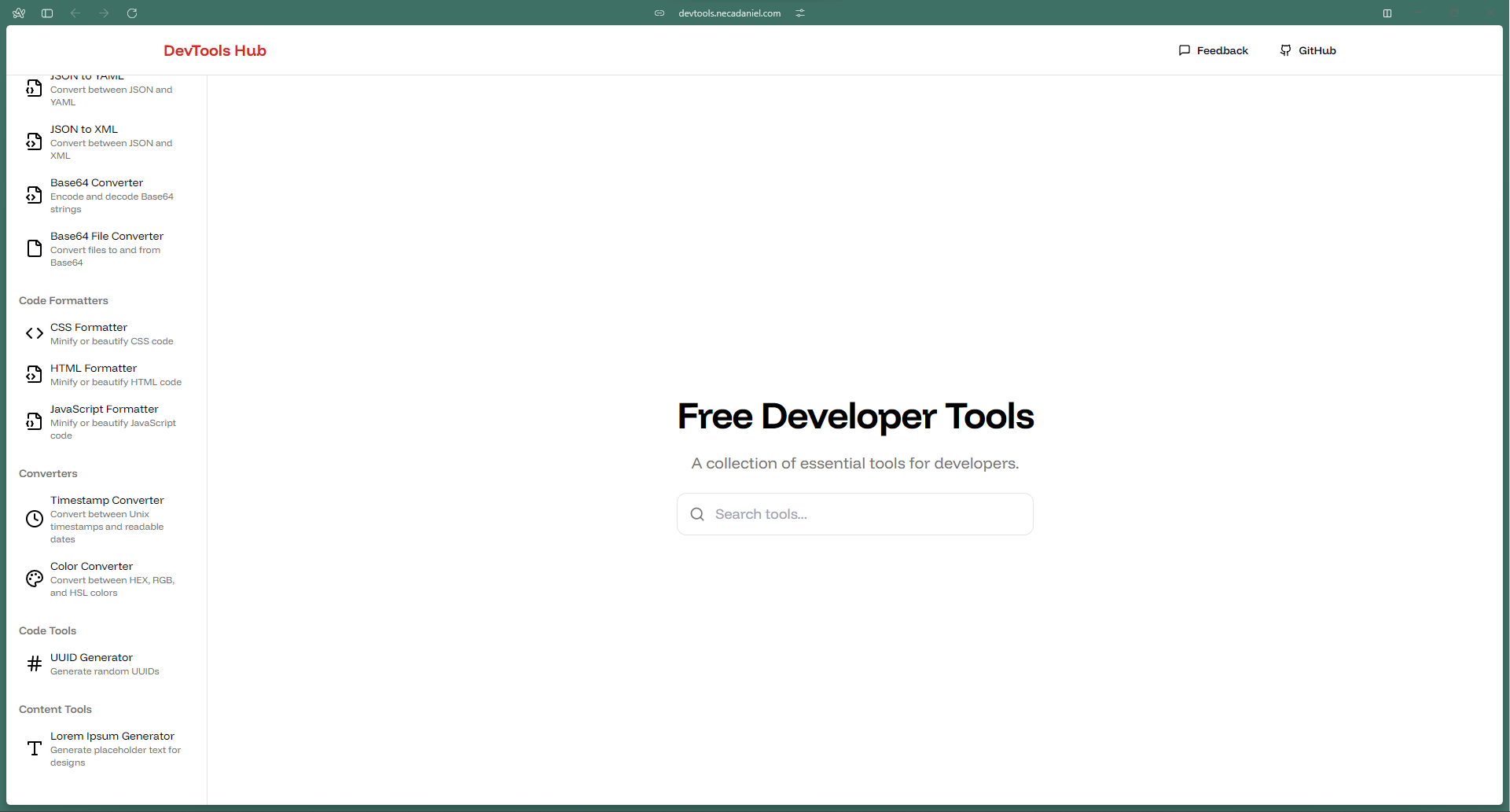Click the CSS Formatter angle-brackets icon
The width and height of the screenshot is (1510, 812).
(x=34, y=333)
